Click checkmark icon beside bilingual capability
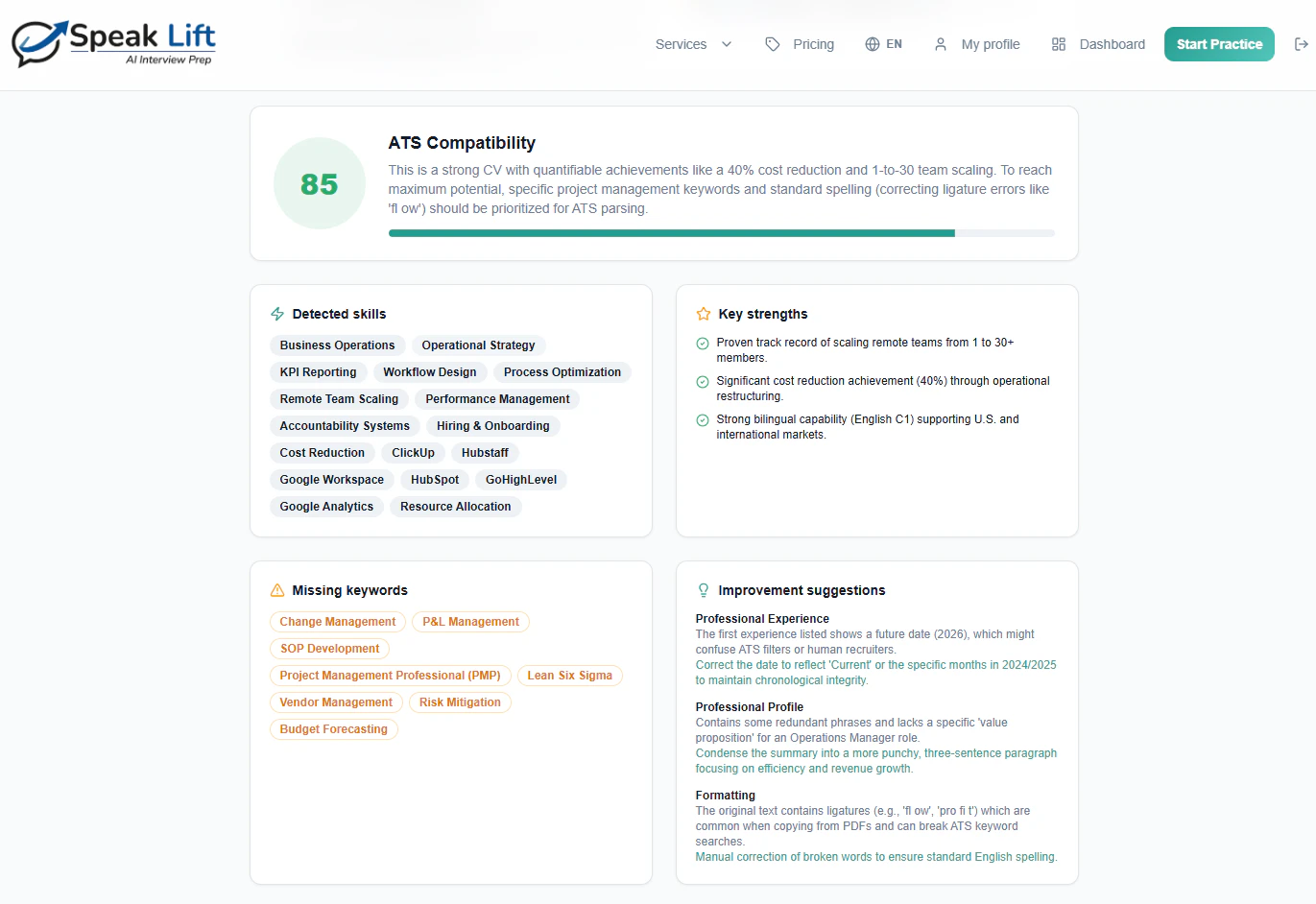 [x=703, y=420]
